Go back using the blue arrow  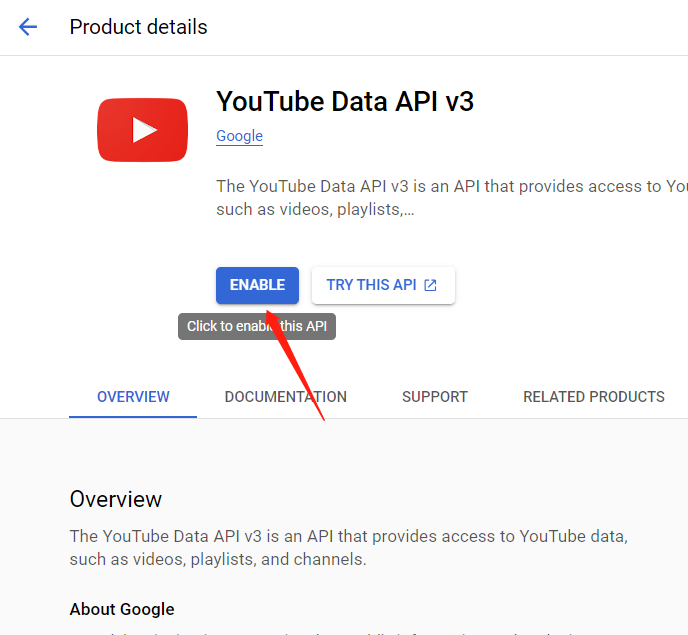(28, 27)
